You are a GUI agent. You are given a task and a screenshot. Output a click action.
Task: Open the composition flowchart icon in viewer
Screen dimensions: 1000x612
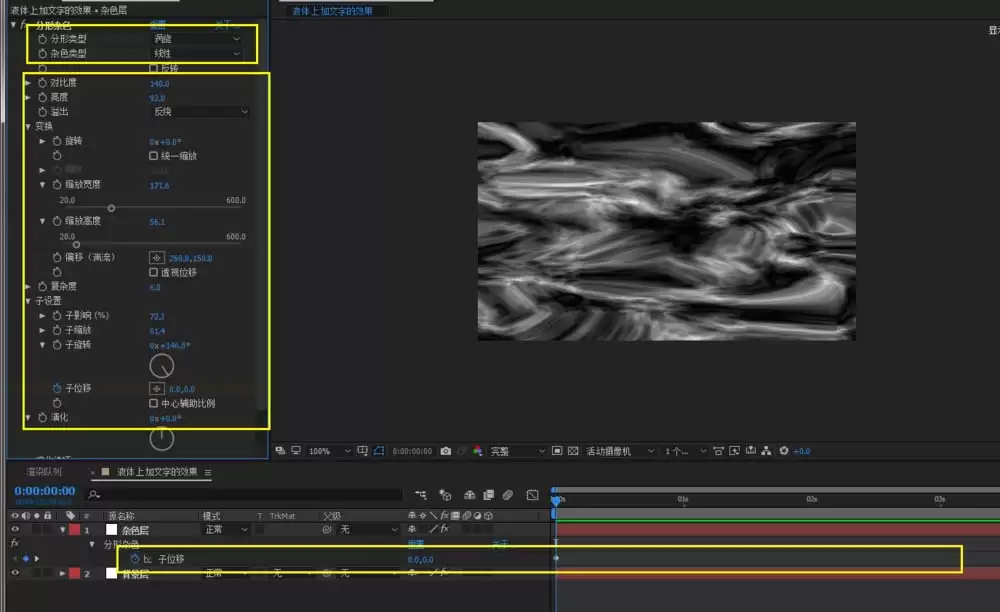tap(766, 451)
